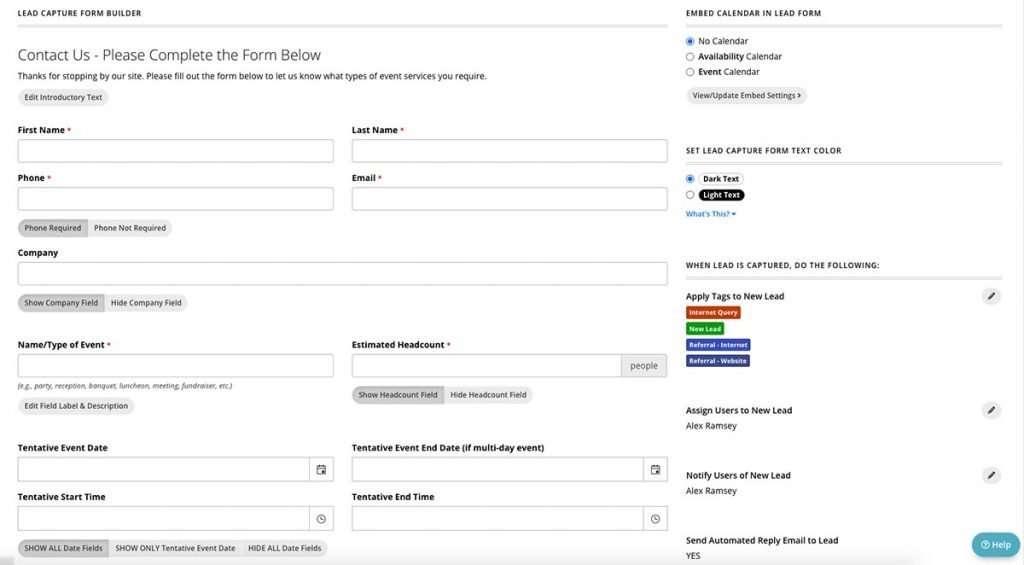Click the New Lead green tag
This screenshot has width=1024, height=565.
[x=705, y=329]
